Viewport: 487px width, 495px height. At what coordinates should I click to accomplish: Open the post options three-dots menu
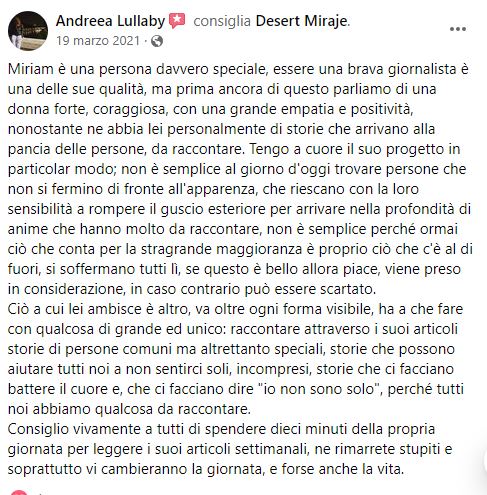pyautogui.click(x=458, y=29)
